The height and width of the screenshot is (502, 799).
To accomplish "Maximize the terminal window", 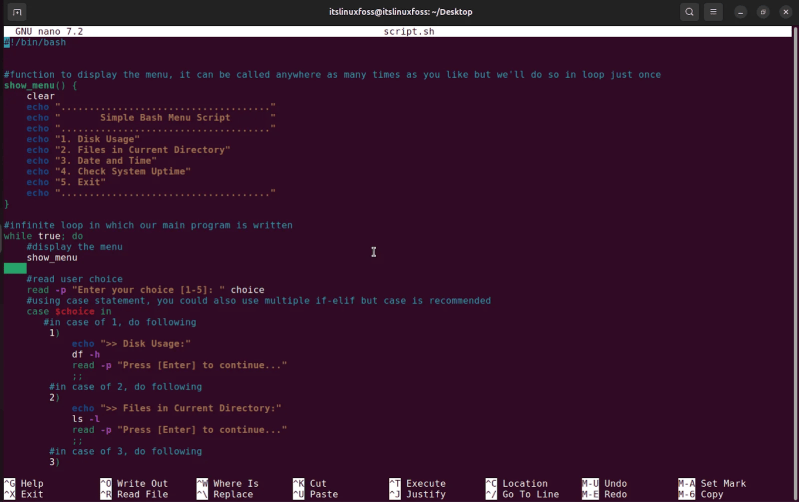I will pyautogui.click(x=763, y=12).
